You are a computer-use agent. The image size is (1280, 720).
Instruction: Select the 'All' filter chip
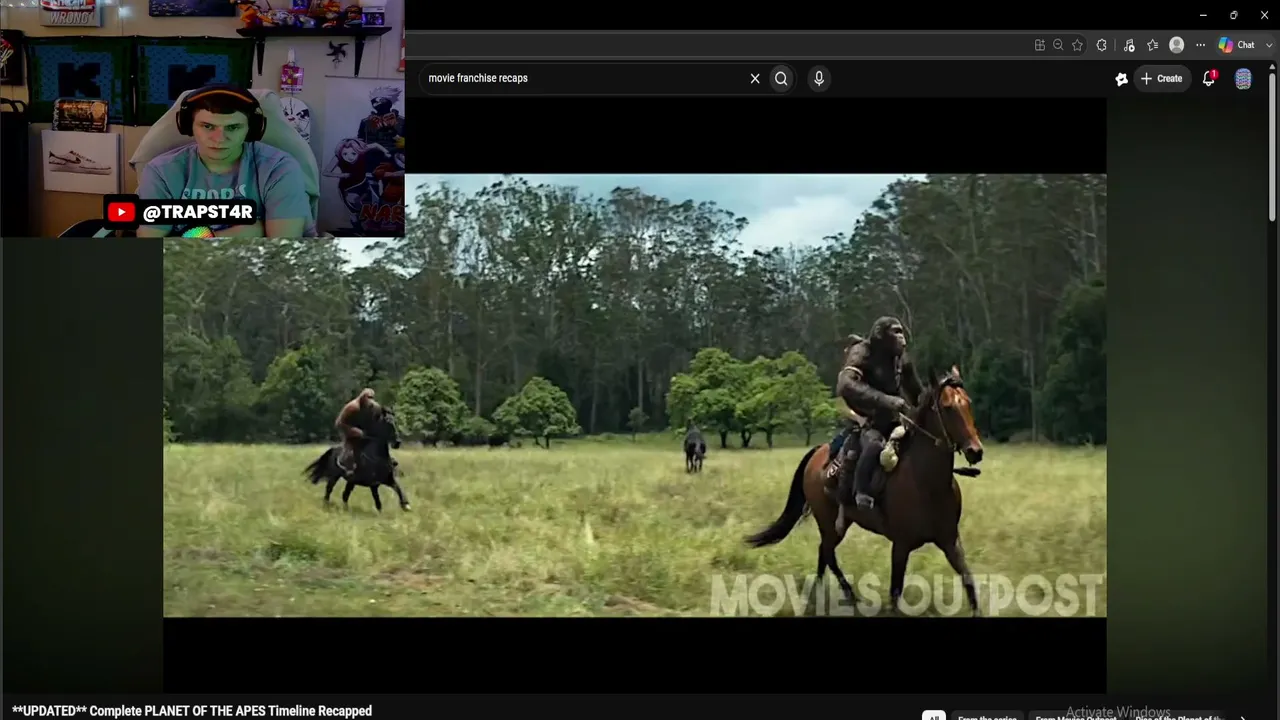point(933,716)
